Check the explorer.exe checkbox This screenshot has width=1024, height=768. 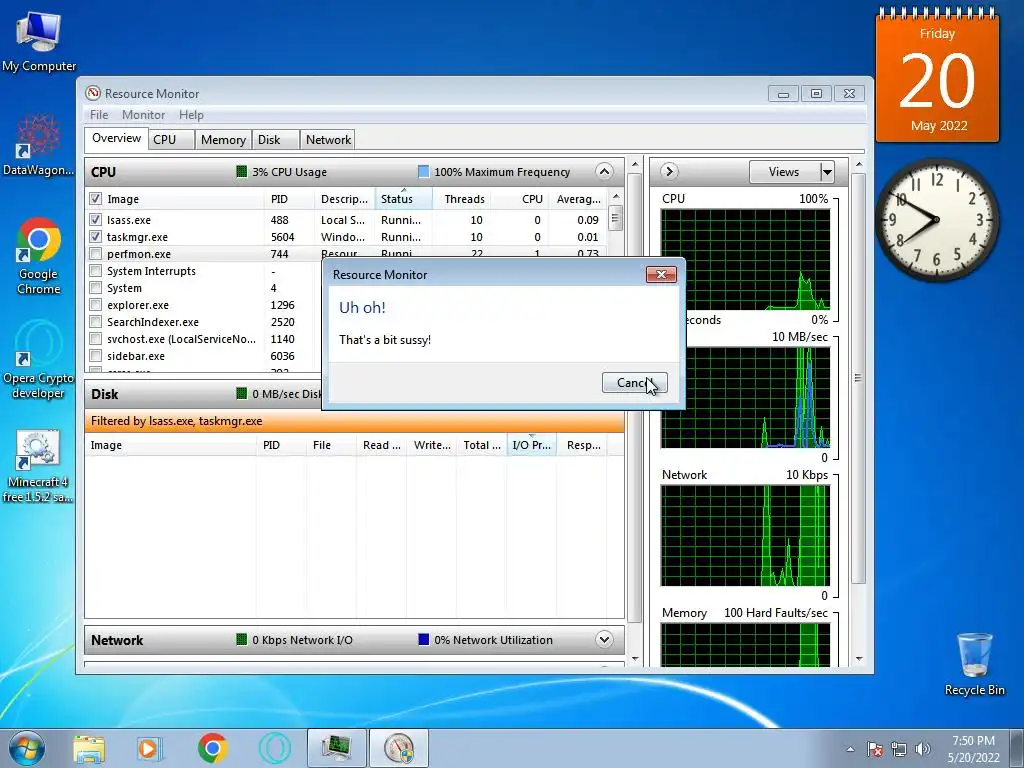pos(95,305)
